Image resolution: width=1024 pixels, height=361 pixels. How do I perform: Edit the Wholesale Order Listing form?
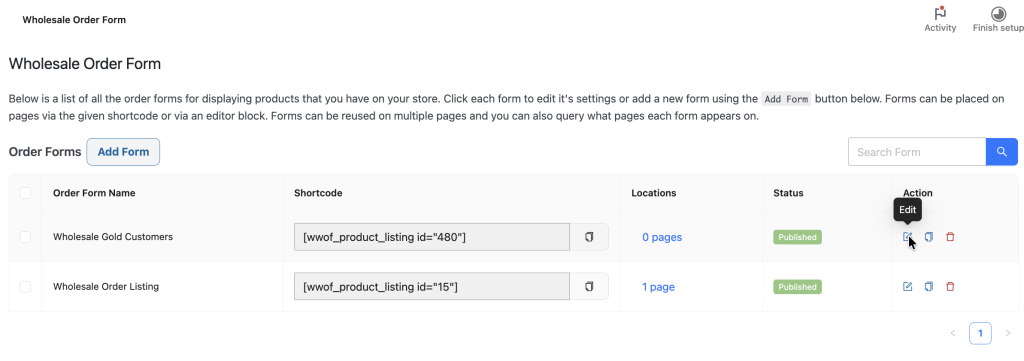click(x=907, y=287)
